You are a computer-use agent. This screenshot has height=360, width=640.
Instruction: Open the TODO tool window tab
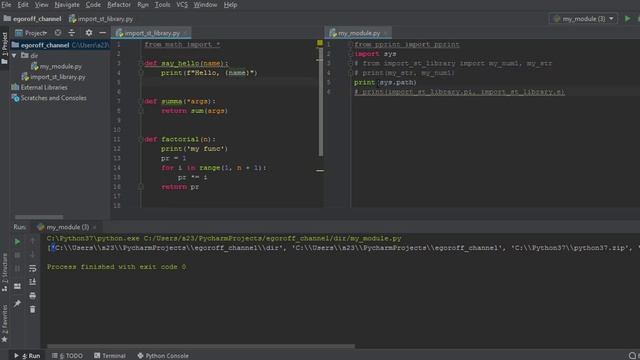click(67, 356)
